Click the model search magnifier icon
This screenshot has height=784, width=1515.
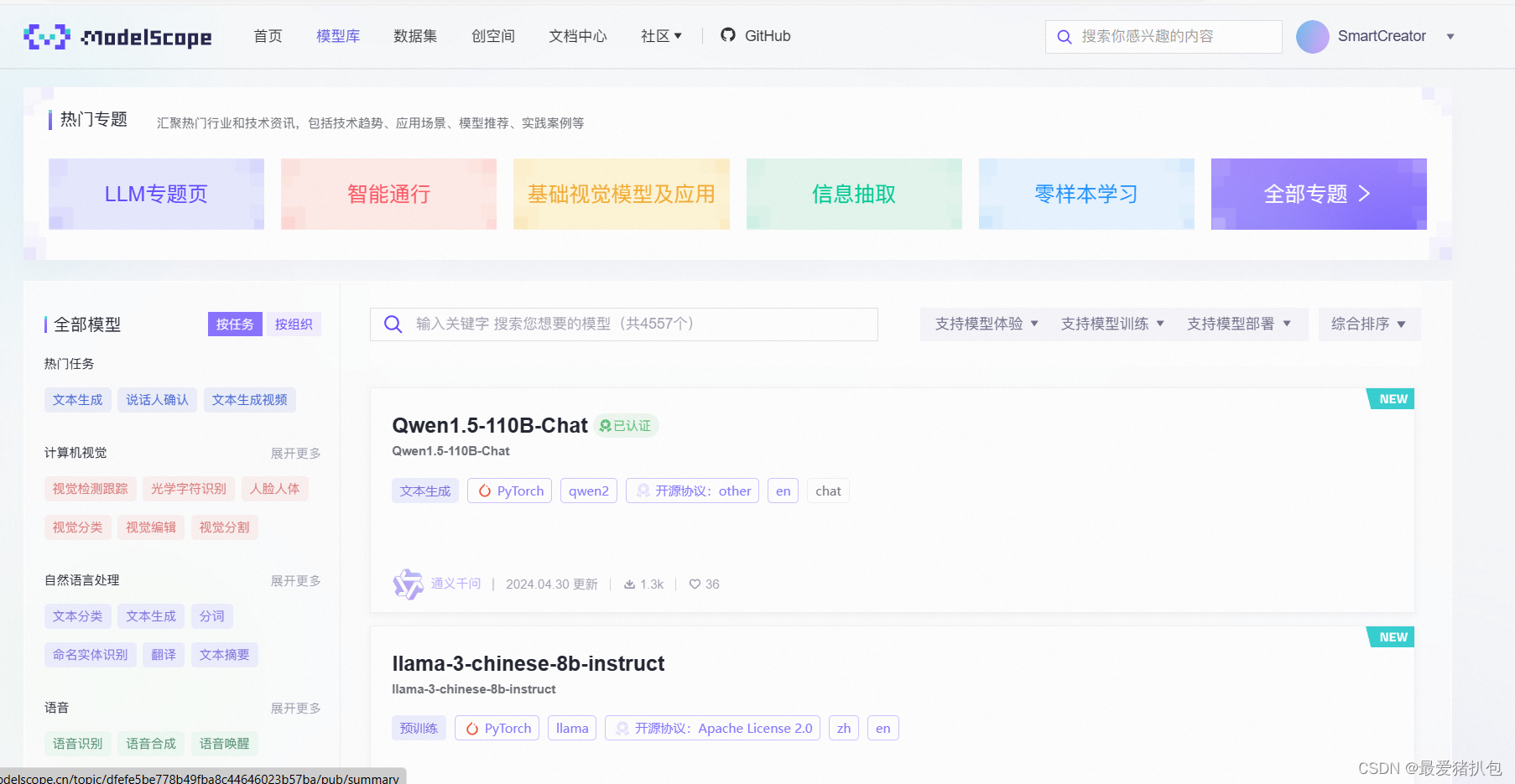pos(393,324)
